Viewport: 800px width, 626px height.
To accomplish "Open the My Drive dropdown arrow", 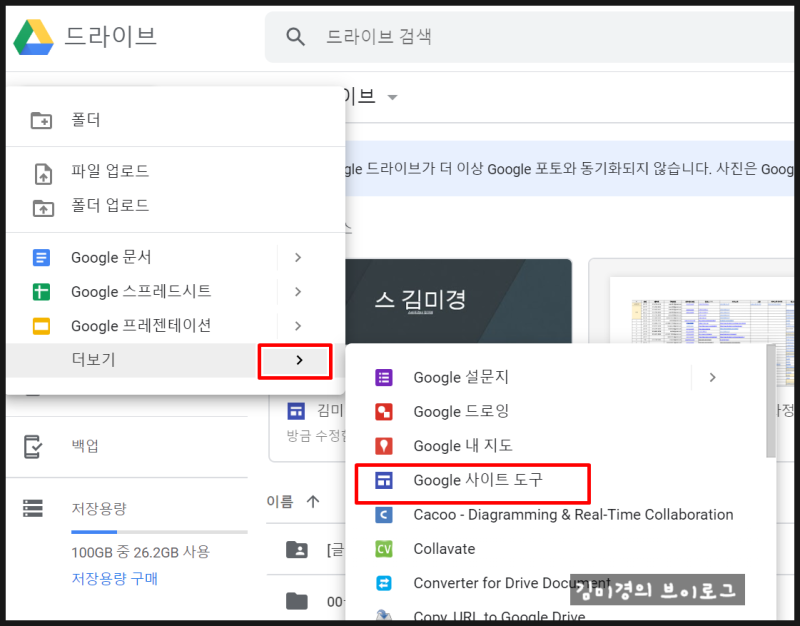I will [x=392, y=97].
